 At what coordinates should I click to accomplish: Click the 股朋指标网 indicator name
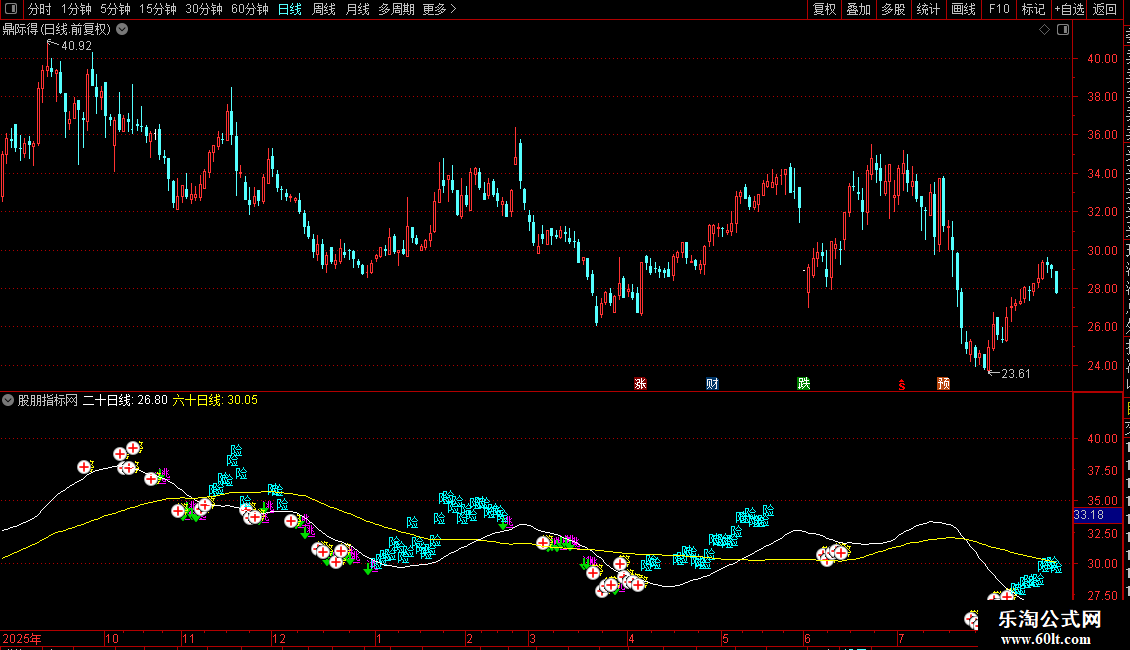pos(48,400)
